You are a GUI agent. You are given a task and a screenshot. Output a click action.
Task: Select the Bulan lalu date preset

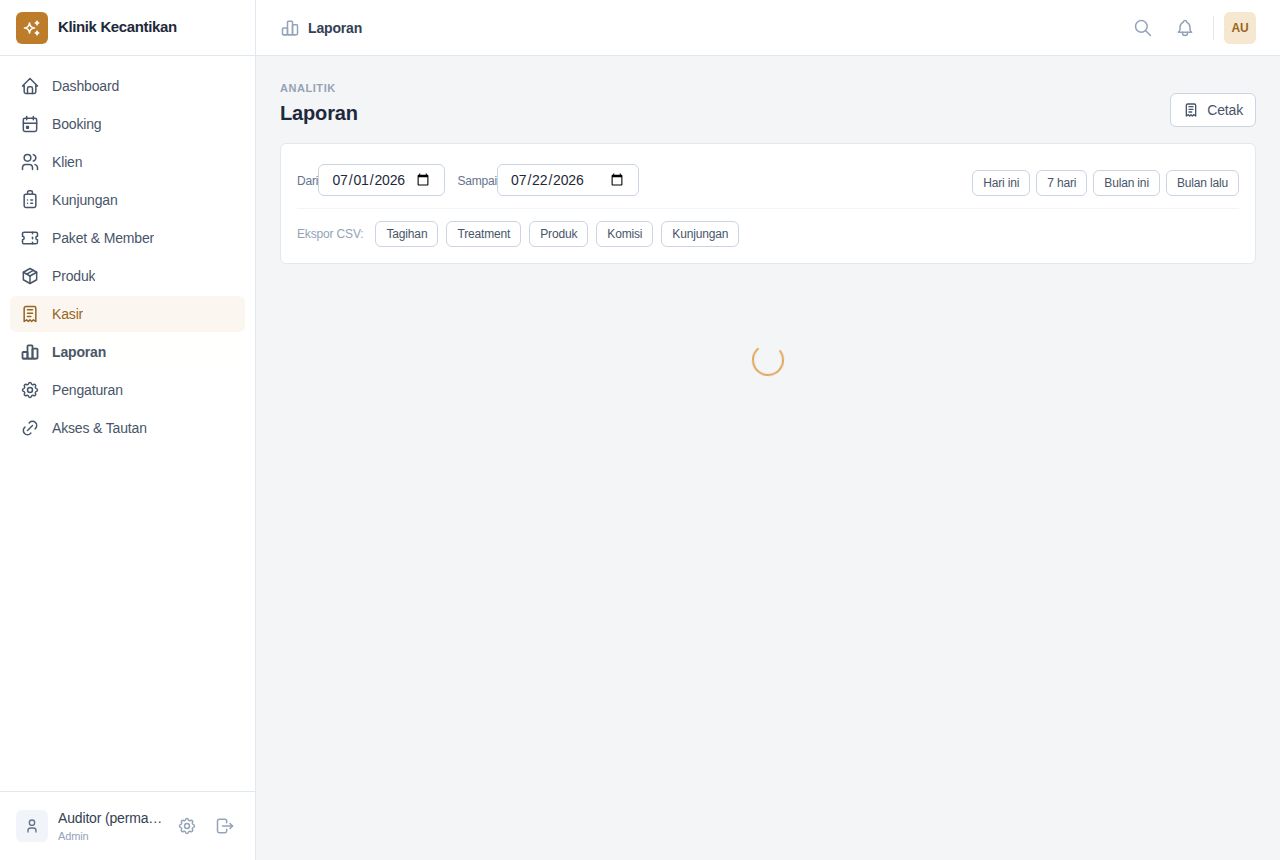[1202, 183]
